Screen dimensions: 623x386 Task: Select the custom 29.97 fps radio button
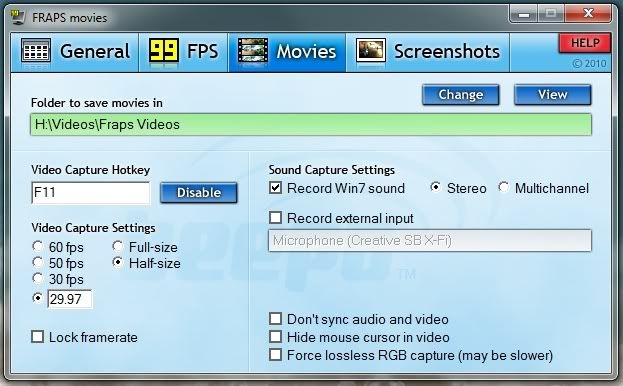38,297
